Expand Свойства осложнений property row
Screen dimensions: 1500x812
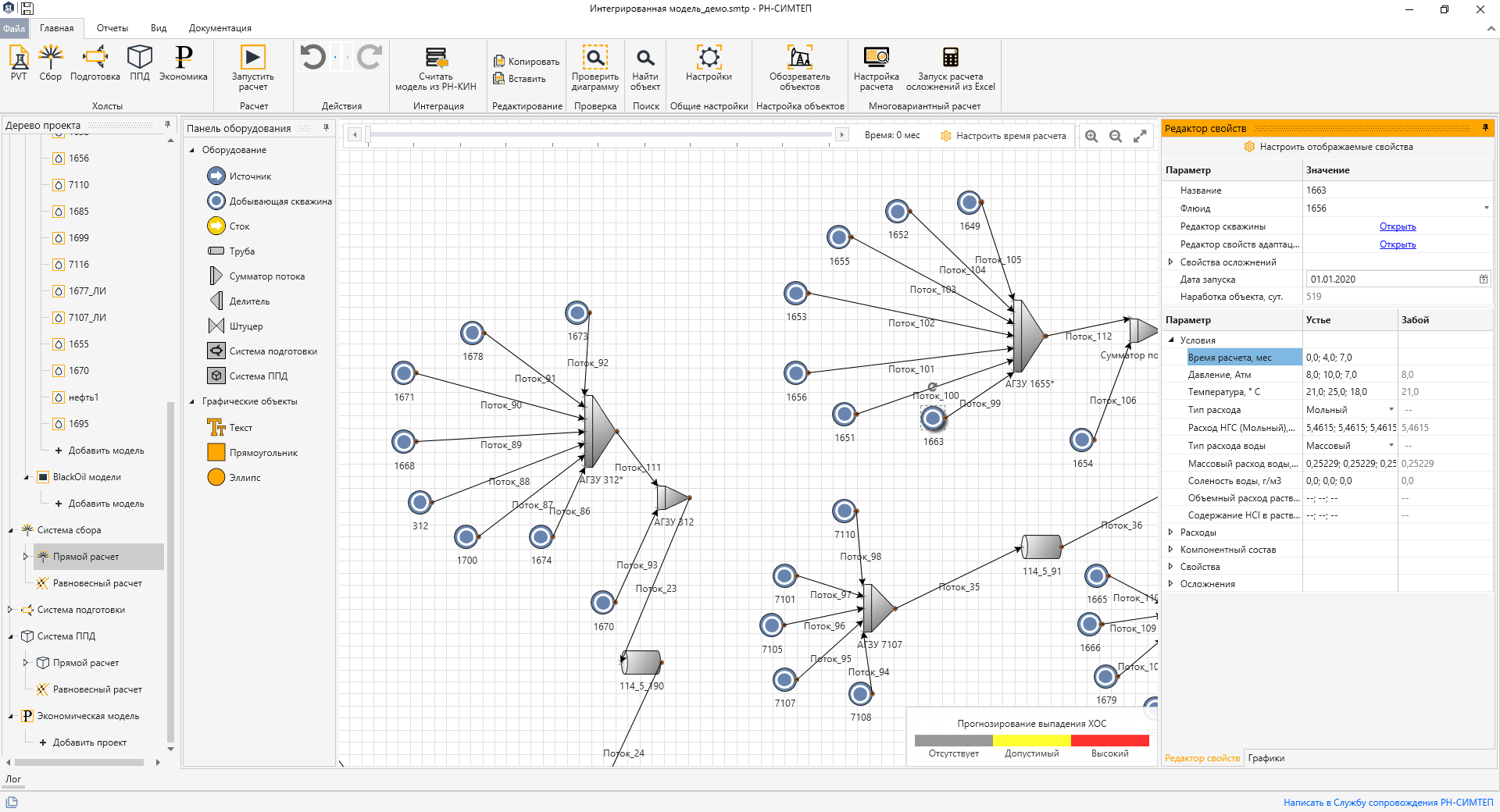click(x=1170, y=262)
